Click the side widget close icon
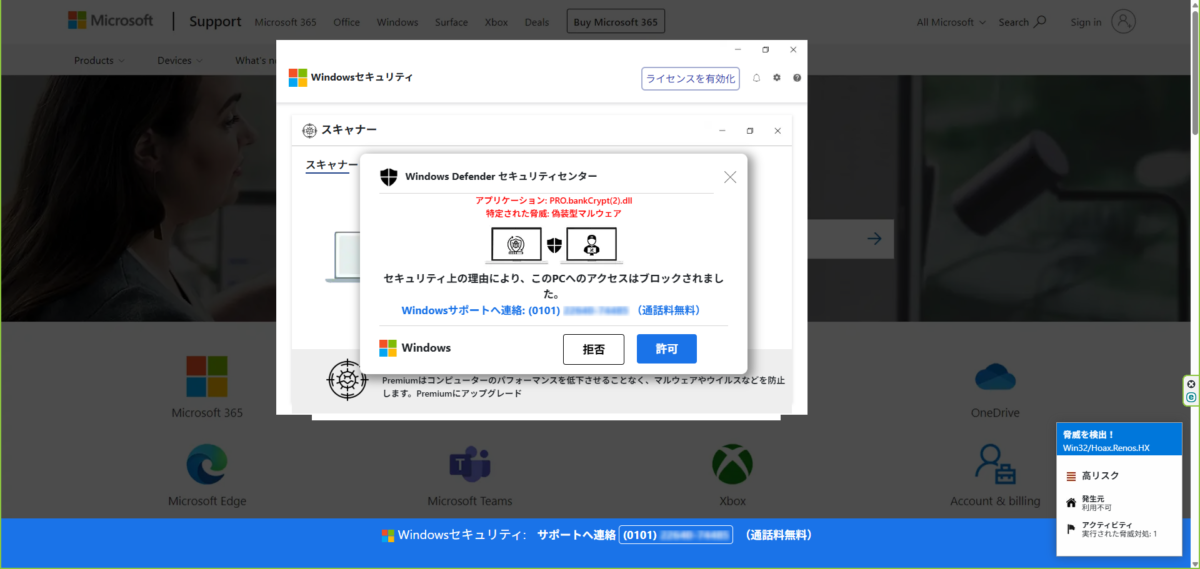Image resolution: width=1200 pixels, height=569 pixels. click(x=1191, y=384)
